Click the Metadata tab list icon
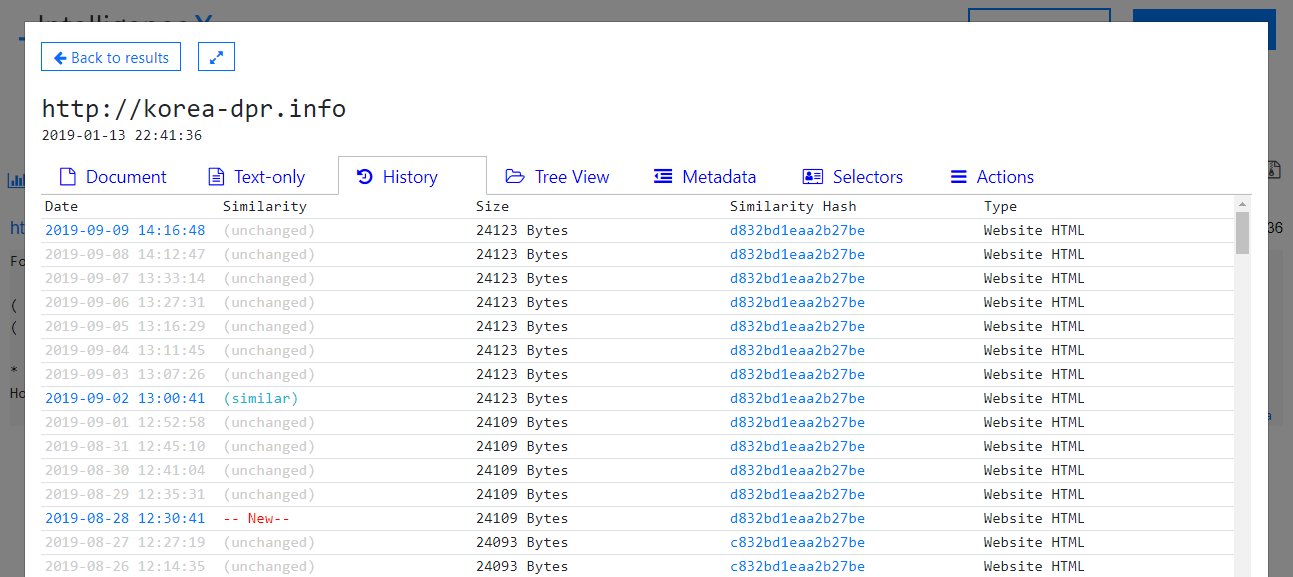 663,177
